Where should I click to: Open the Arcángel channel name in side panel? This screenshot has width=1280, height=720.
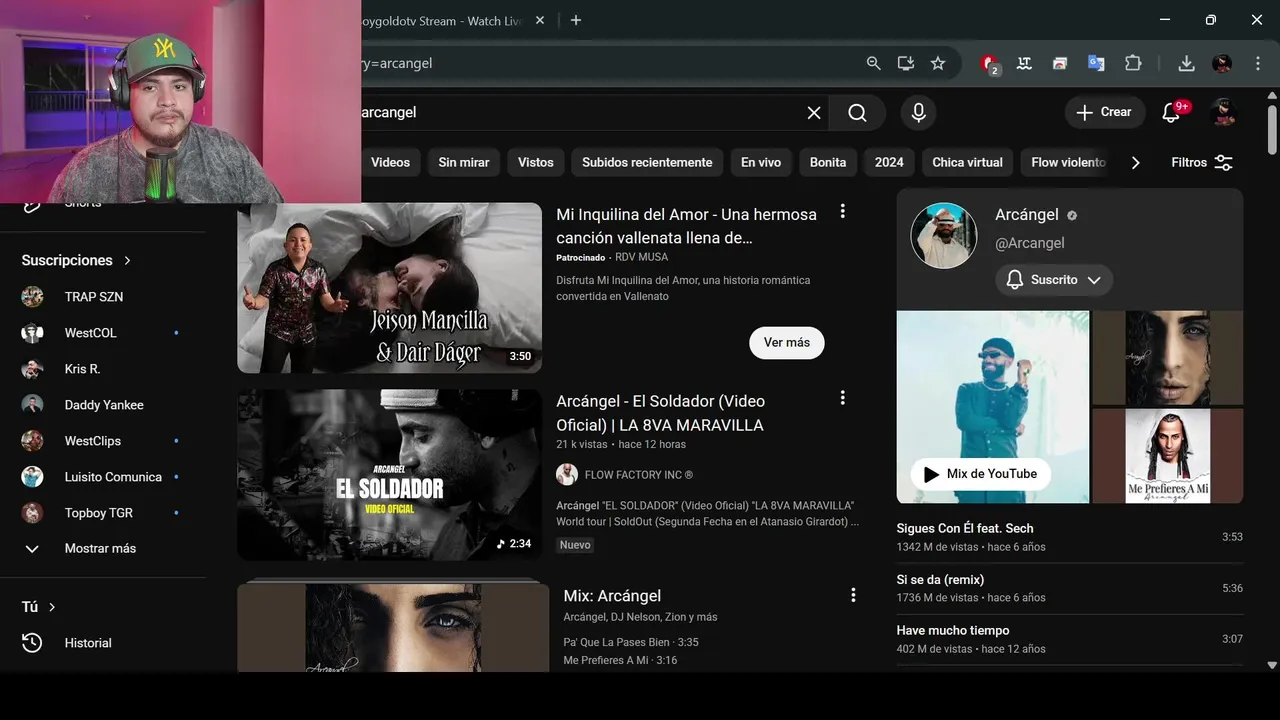click(1026, 215)
